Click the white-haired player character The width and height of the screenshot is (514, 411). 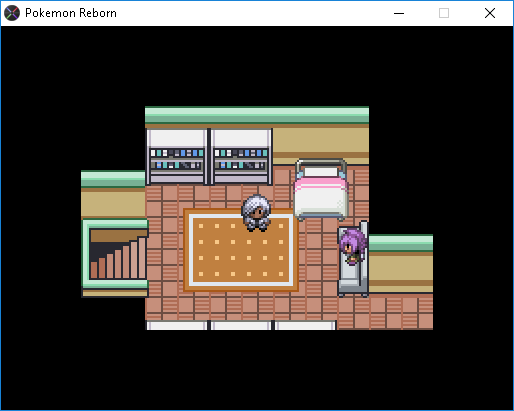(256, 213)
